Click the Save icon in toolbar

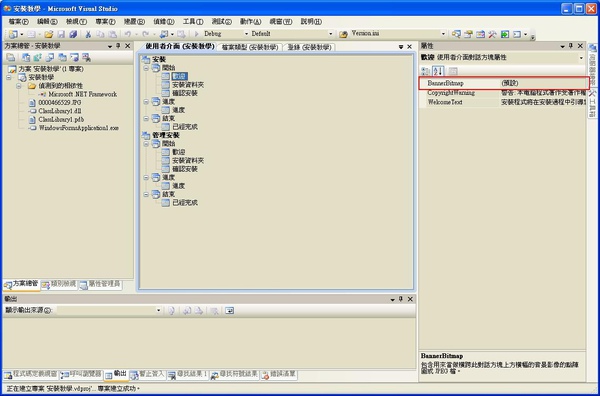point(61,34)
